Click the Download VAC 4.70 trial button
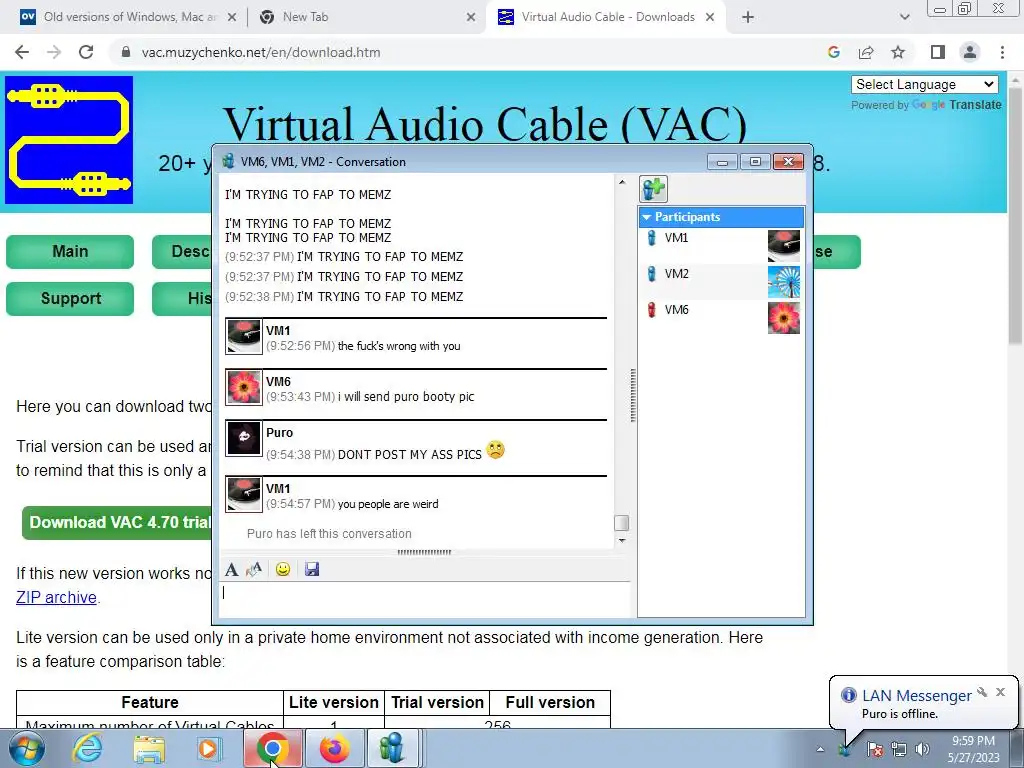The image size is (1024, 768). 118,522
